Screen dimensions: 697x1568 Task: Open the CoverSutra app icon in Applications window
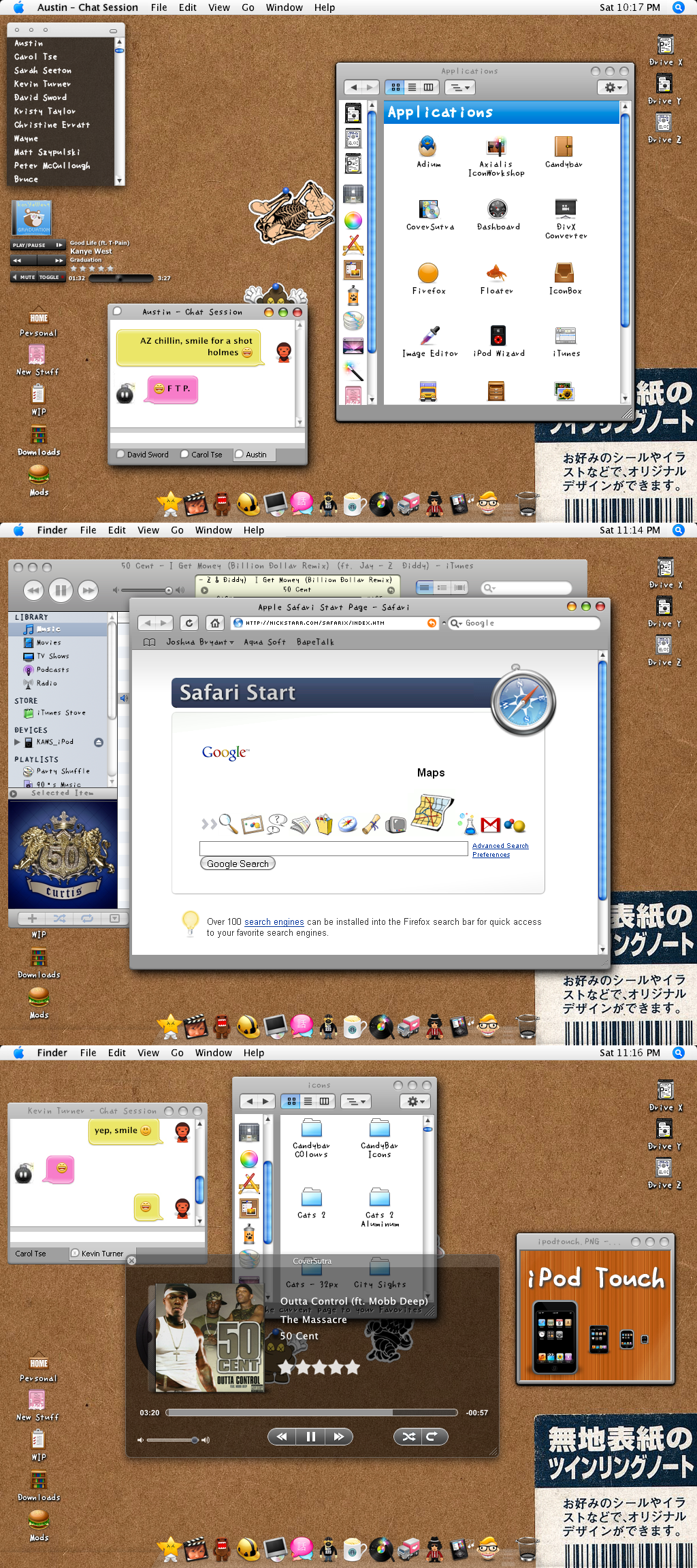coord(429,209)
